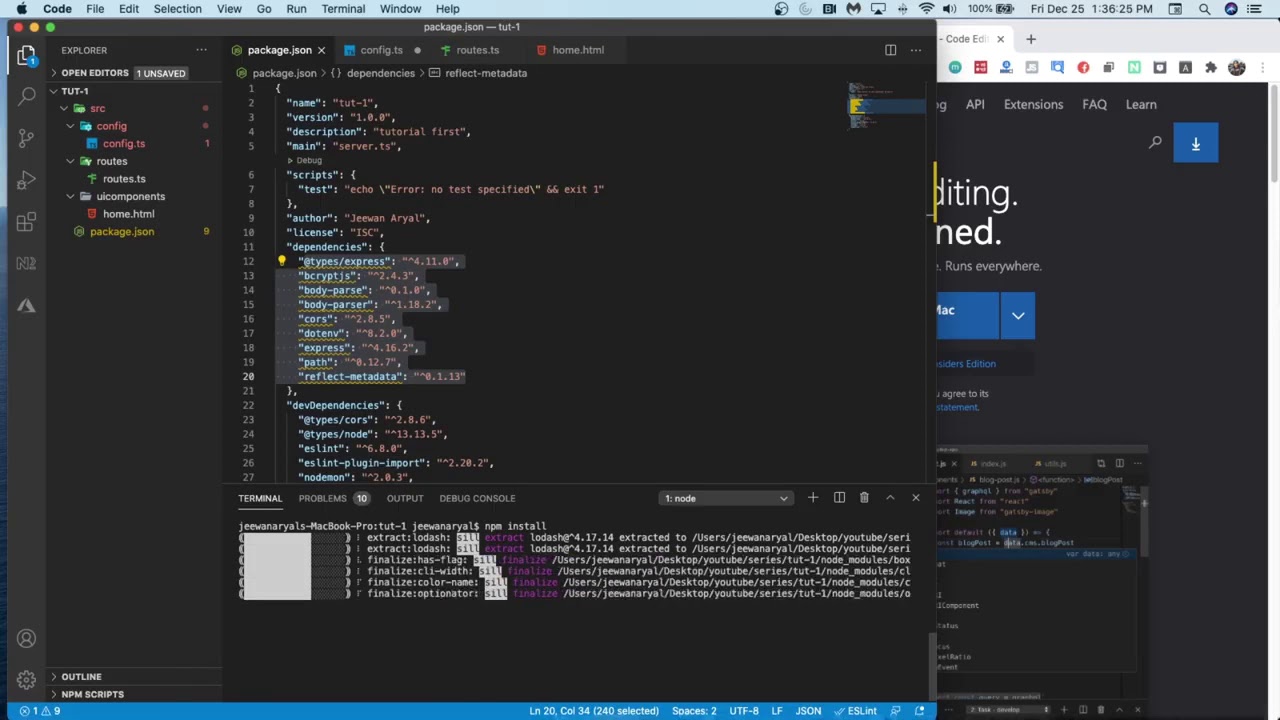This screenshot has width=1280, height=720.
Task: Click the Spaces: 2 indentation setting
Action: [x=694, y=711]
